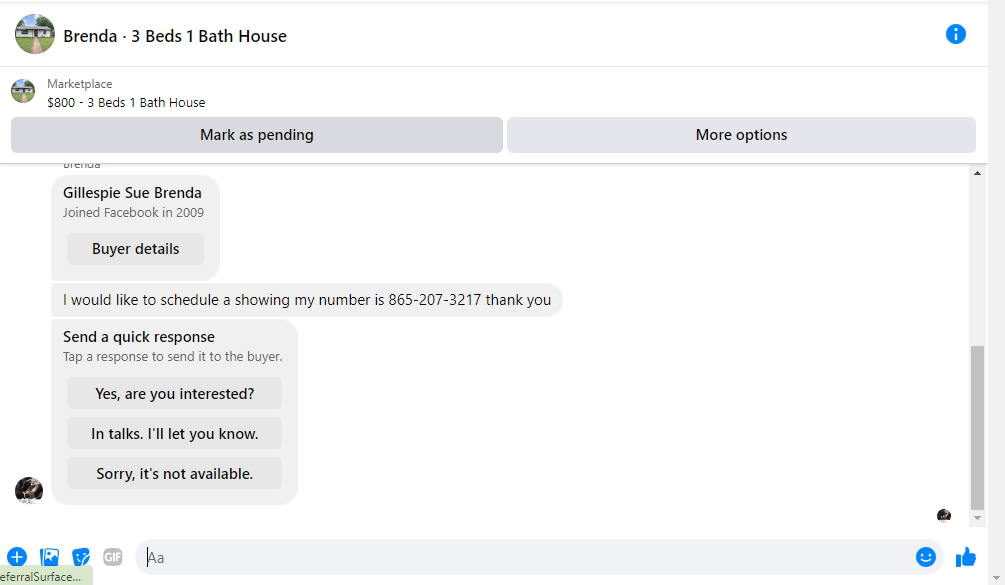Click scrollbar down arrow in chat
This screenshot has height=585, width=1005.
click(977, 518)
